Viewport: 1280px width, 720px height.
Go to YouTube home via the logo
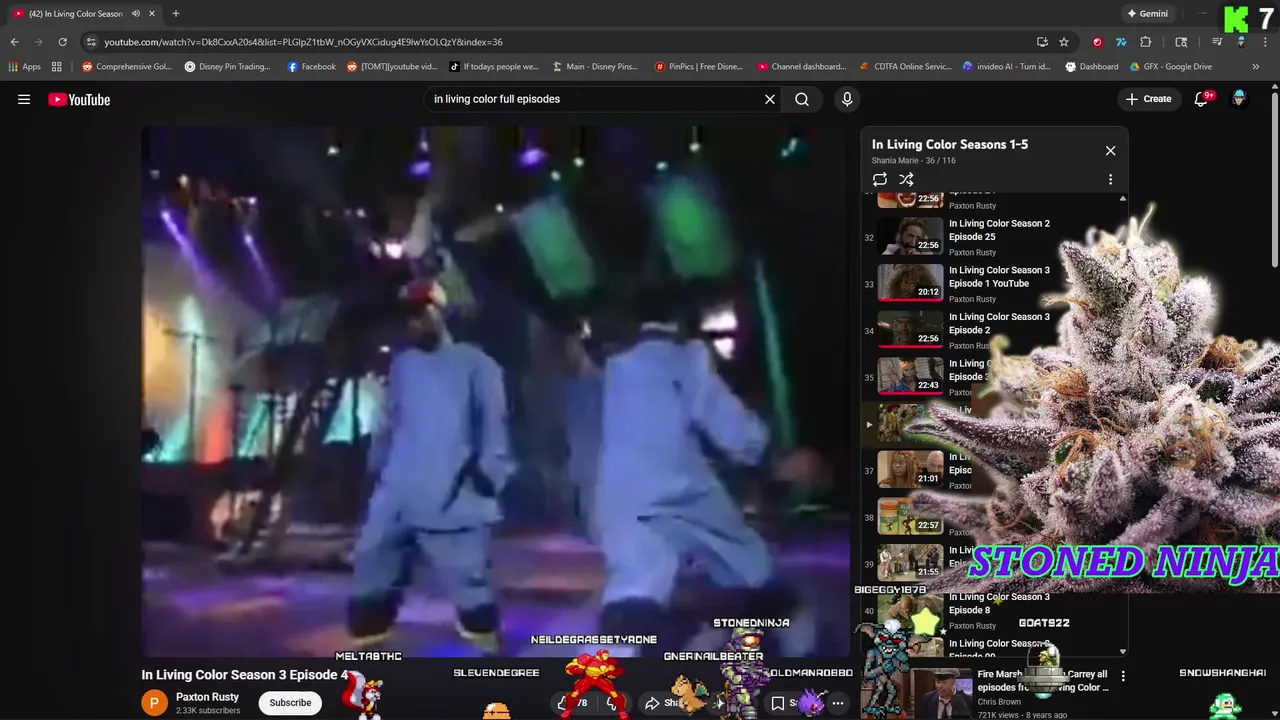click(x=79, y=99)
